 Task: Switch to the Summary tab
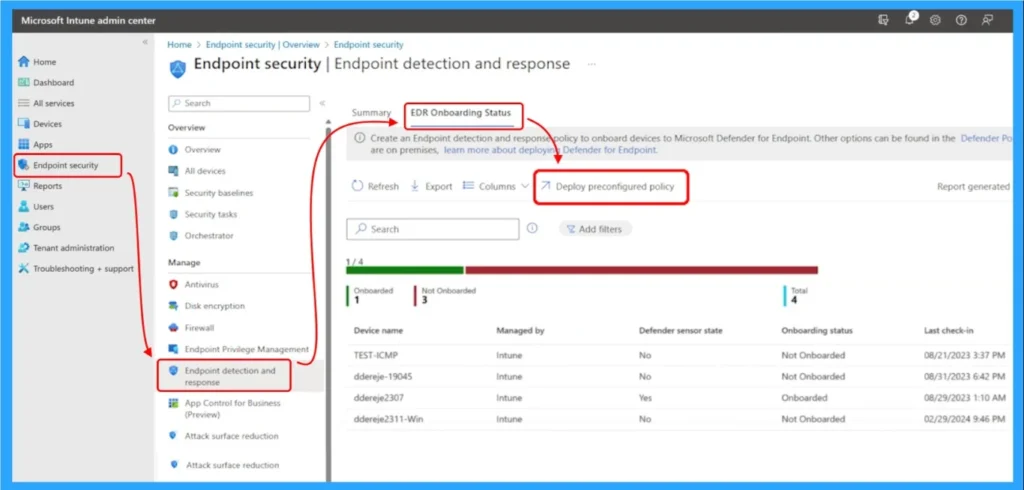371,113
